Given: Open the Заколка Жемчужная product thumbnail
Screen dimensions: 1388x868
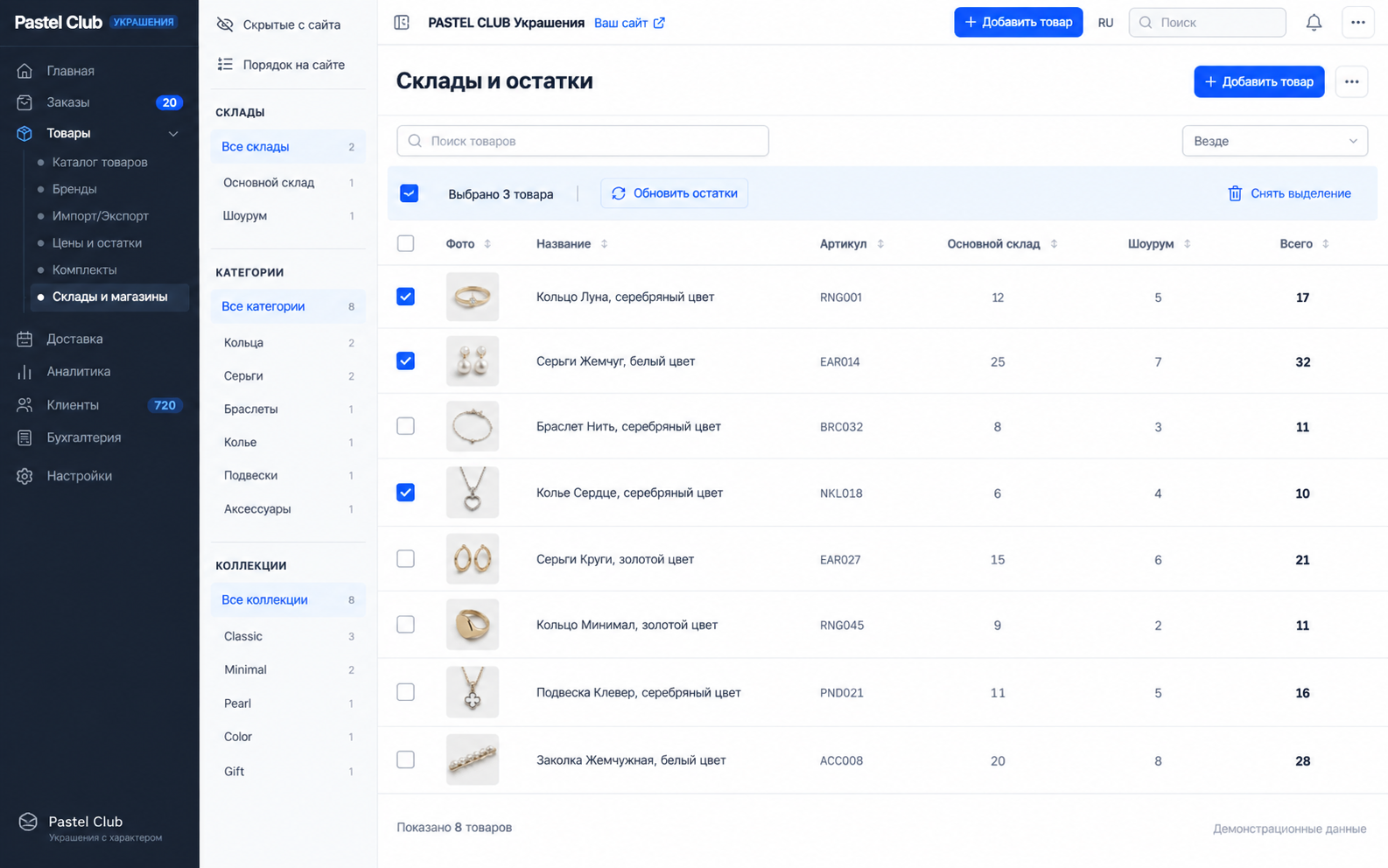Looking at the screenshot, I should (x=473, y=759).
